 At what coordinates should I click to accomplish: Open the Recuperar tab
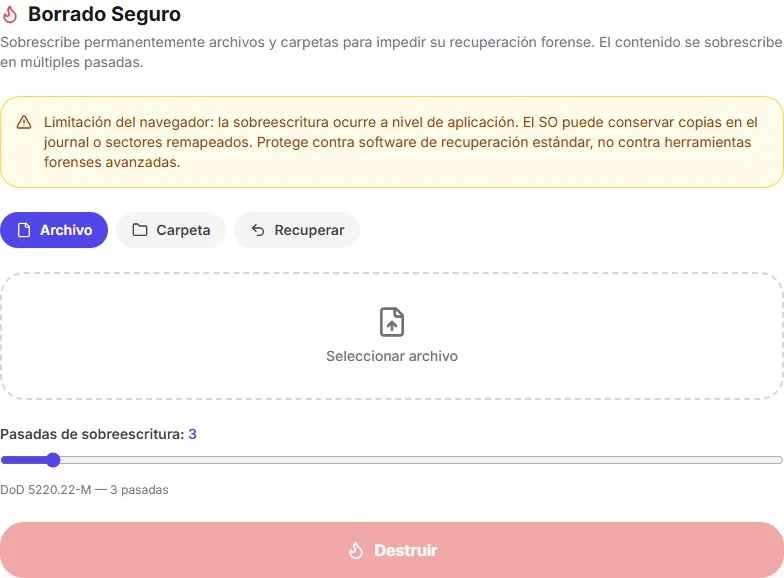click(x=297, y=230)
